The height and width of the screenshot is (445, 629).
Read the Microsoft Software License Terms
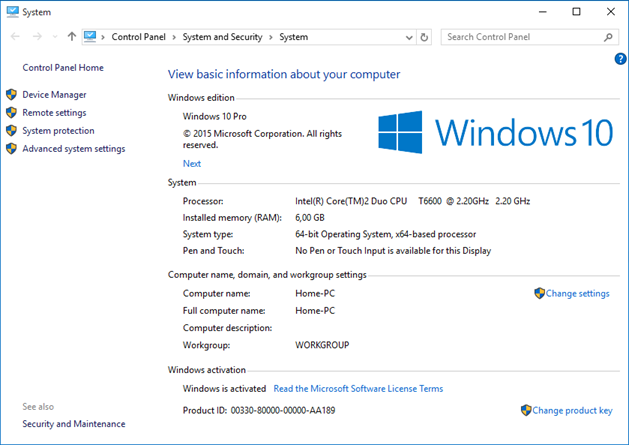point(358,388)
